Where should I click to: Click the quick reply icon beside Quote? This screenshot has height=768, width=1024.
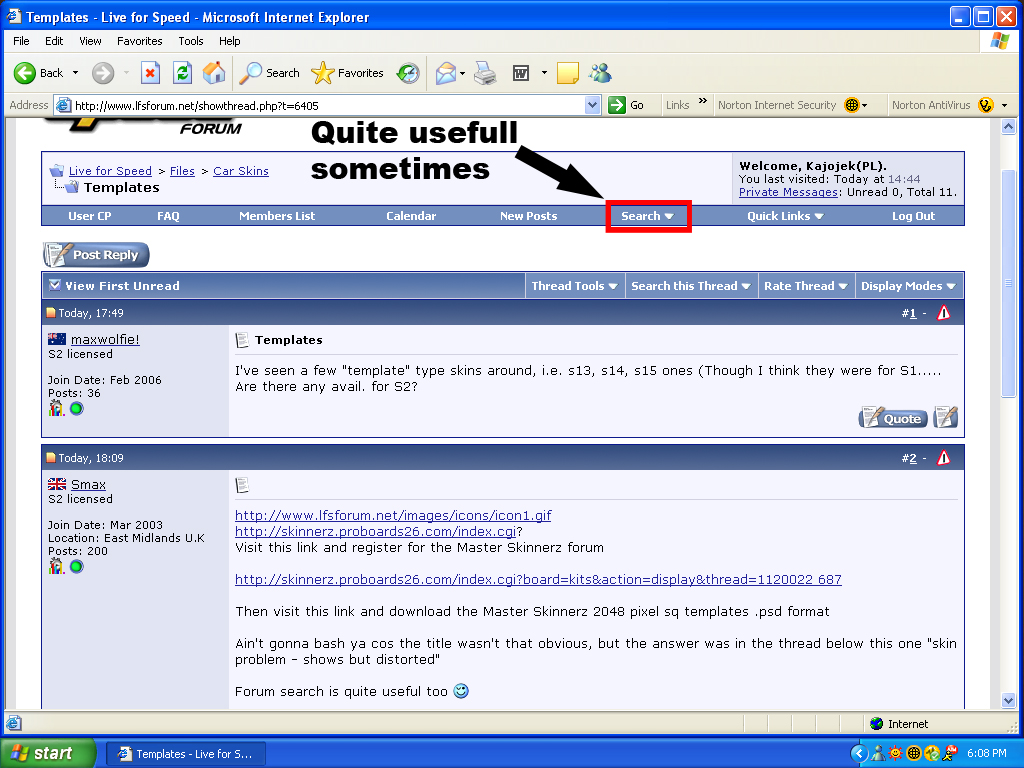coord(946,417)
